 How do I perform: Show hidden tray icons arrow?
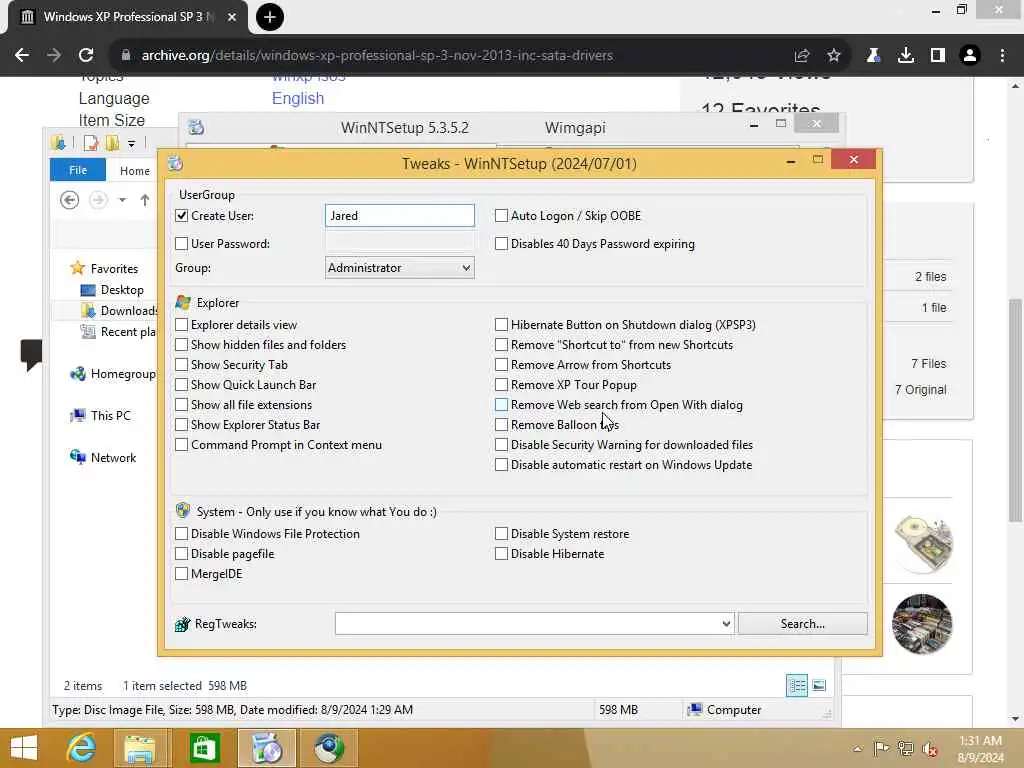click(857, 748)
